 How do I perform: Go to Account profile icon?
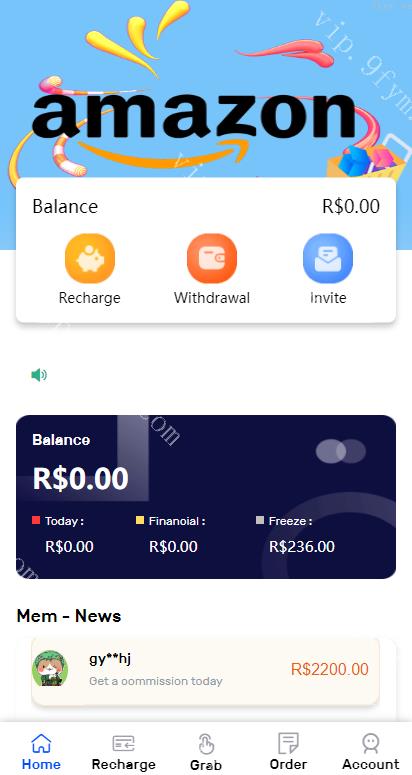pos(371,743)
